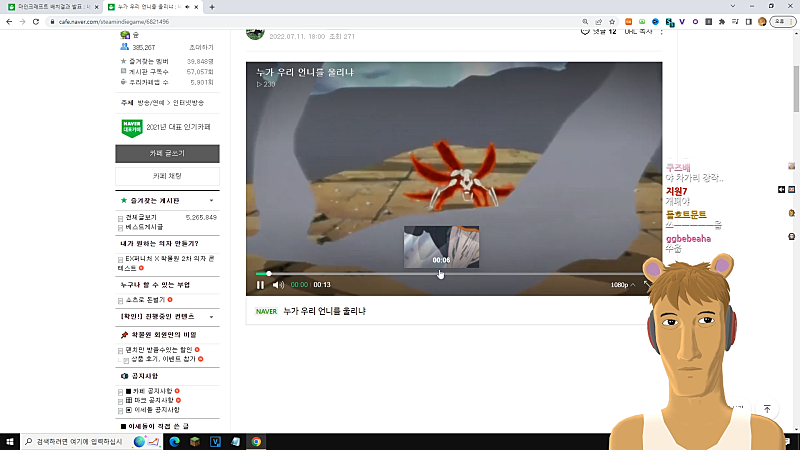Open the browser zoom magnifier icon

coord(585,21)
